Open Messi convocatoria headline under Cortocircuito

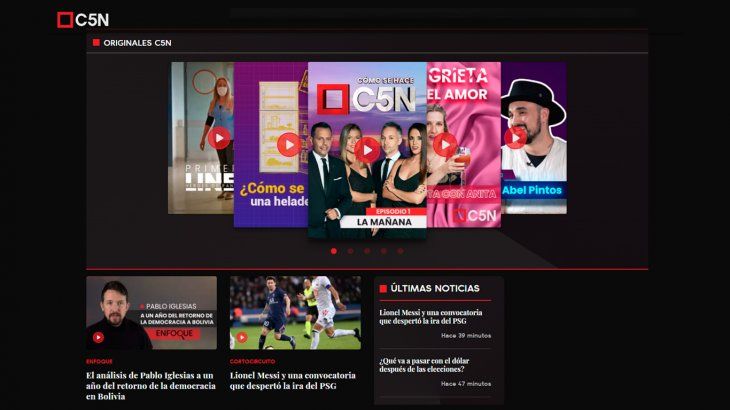(x=293, y=381)
